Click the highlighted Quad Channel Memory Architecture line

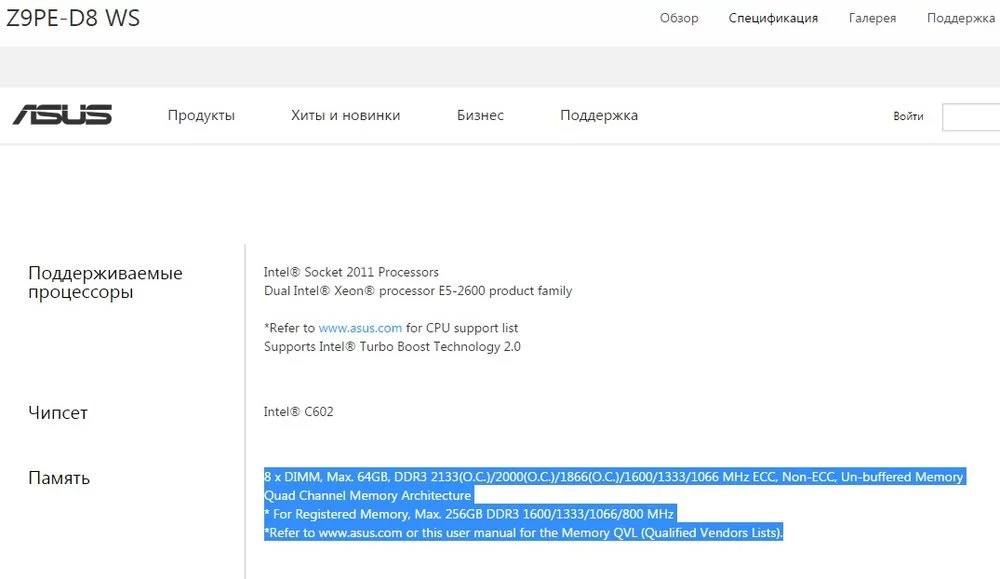(x=368, y=495)
